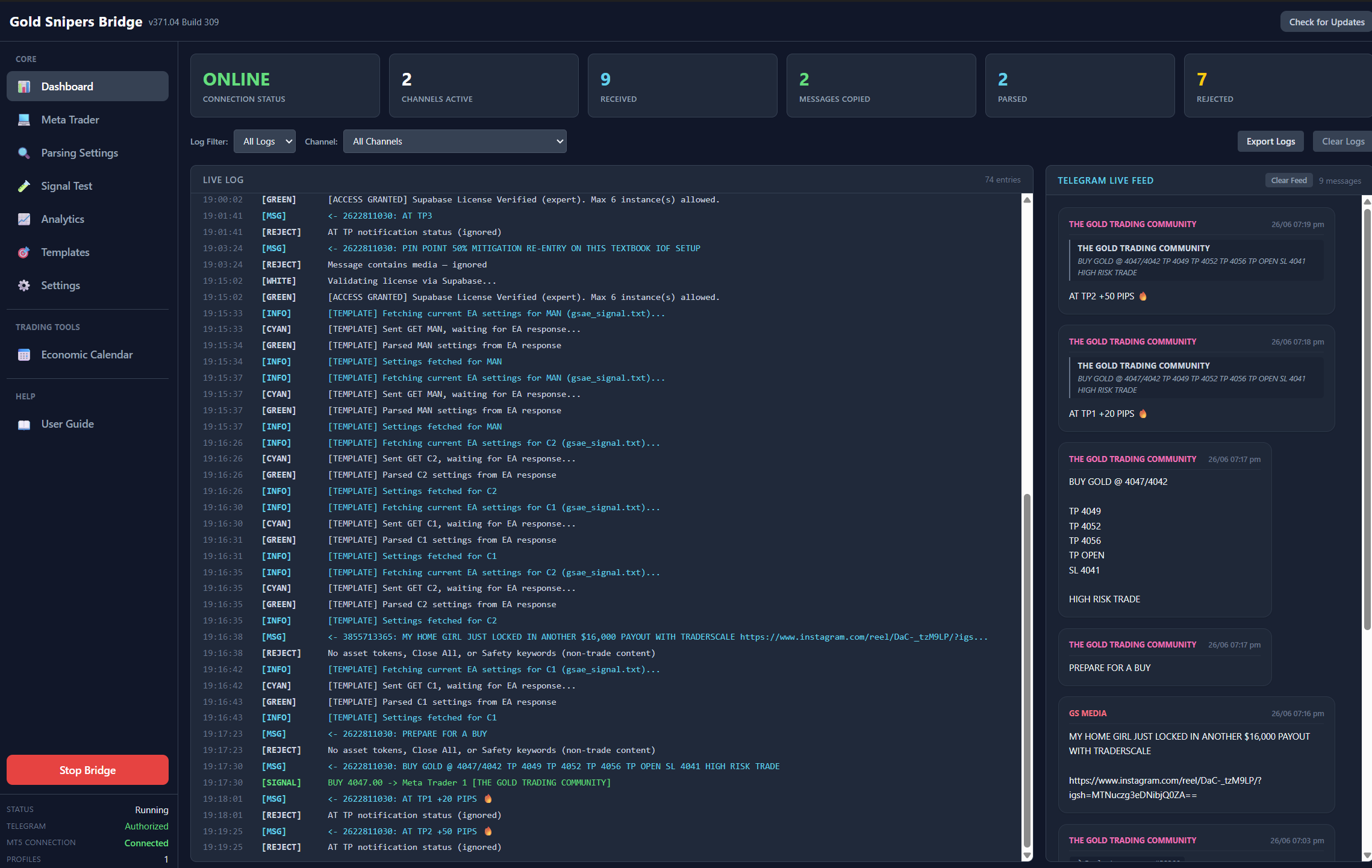
Task: Click the User Guide book icon
Action: [x=24, y=424]
